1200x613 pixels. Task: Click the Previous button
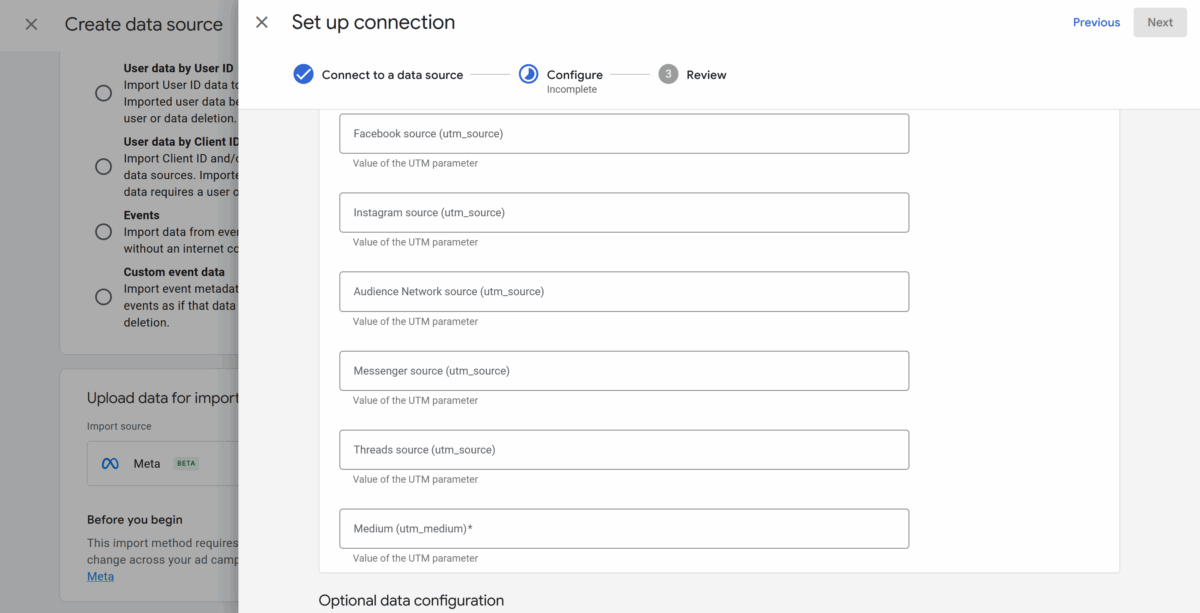coord(1096,22)
